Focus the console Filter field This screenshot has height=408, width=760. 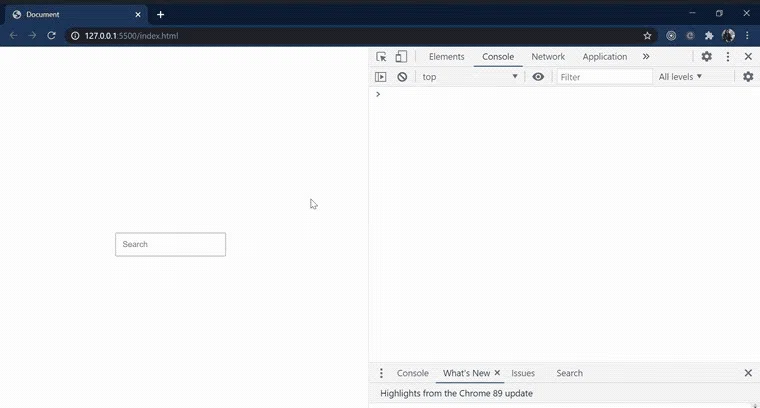[x=604, y=77]
